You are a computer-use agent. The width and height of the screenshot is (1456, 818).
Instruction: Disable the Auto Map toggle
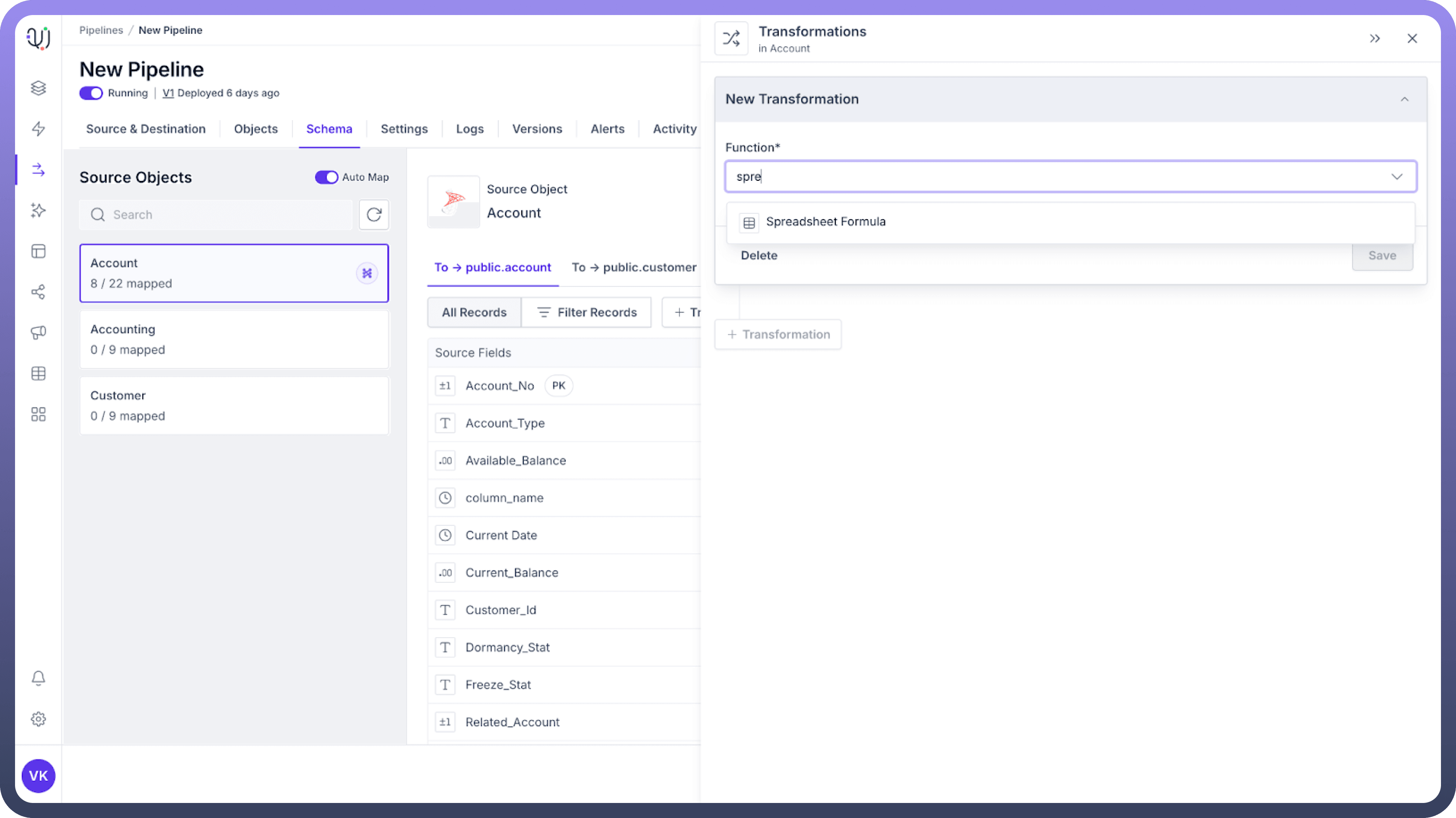[x=326, y=177]
